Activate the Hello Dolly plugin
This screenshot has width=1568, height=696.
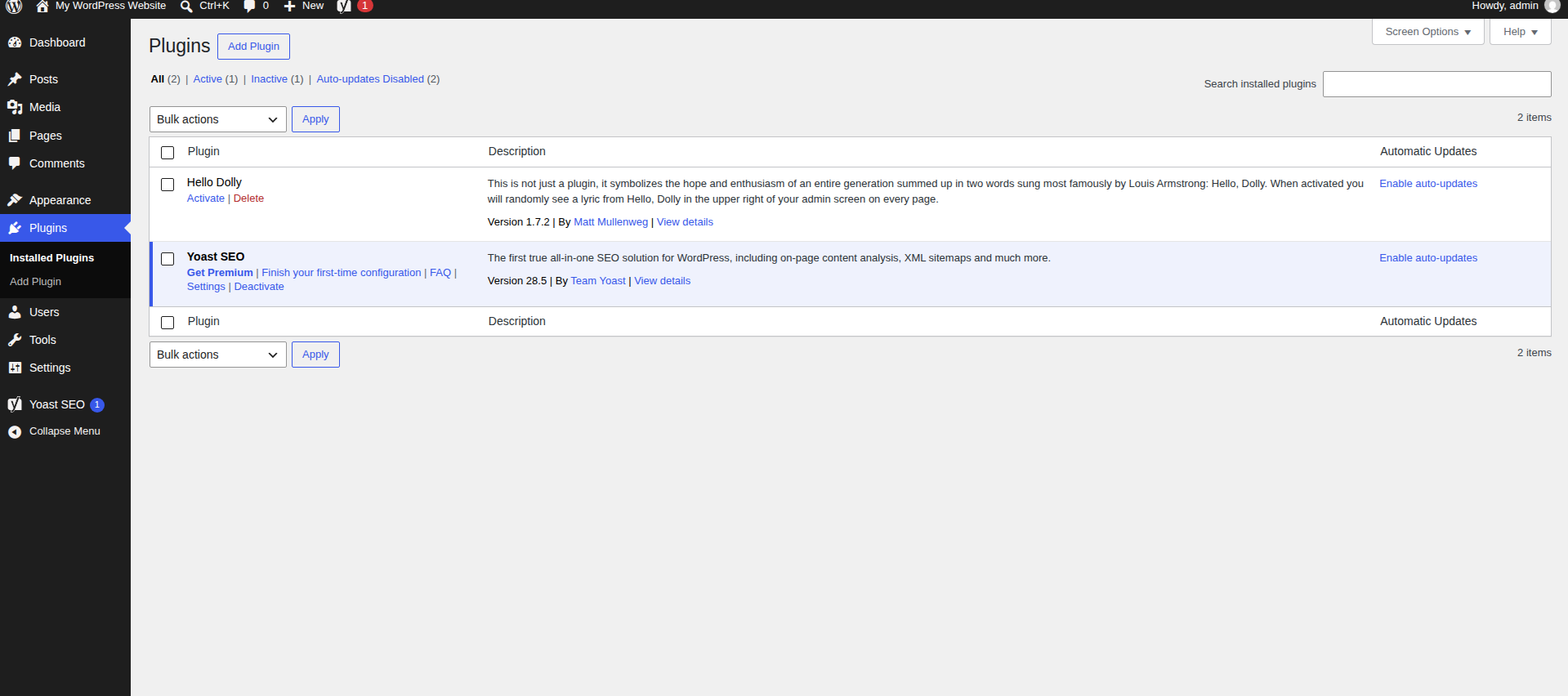(205, 199)
